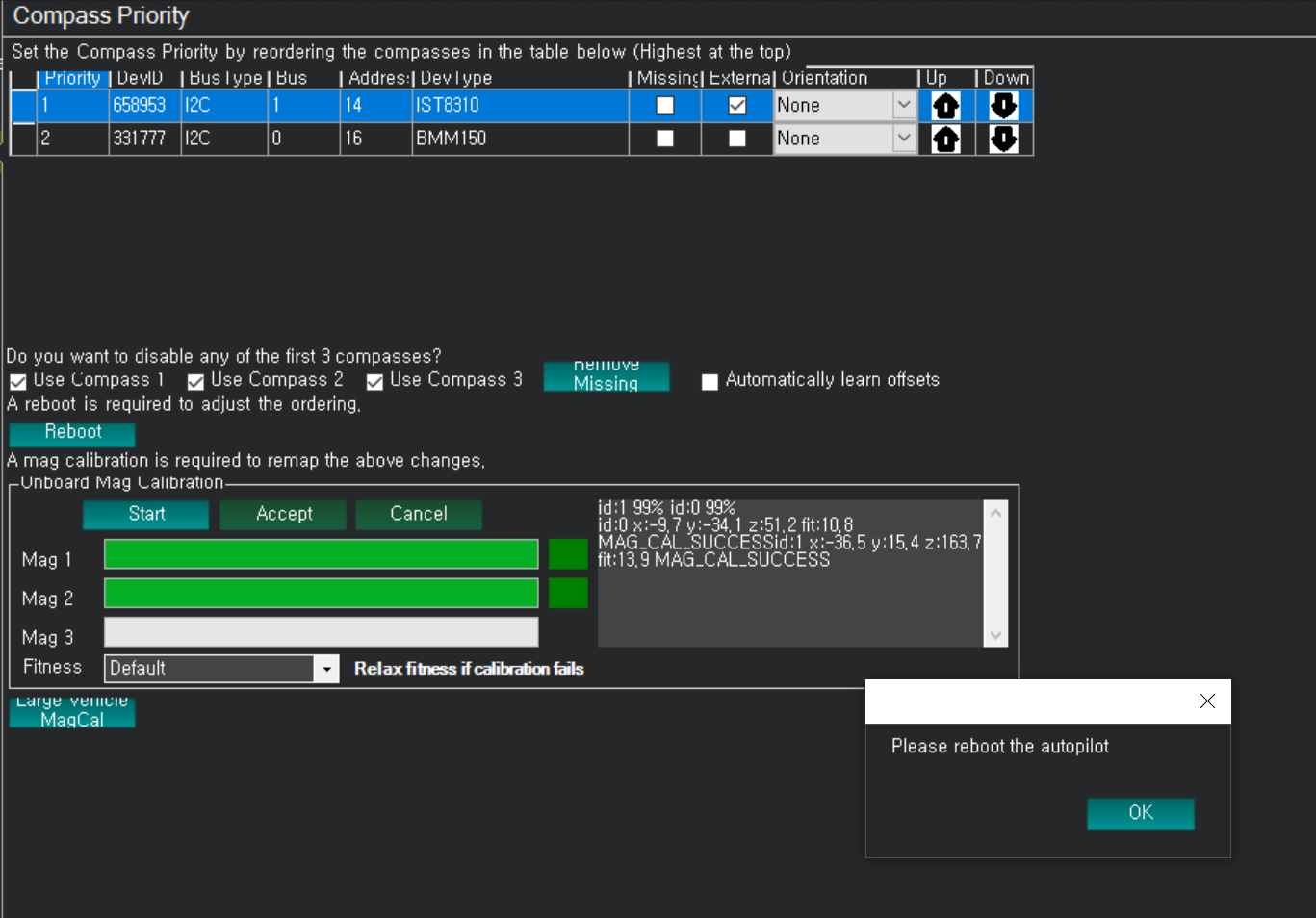Viewport: 1316px width, 918px height.
Task: Click DevID cell 658953
Action: [x=144, y=106]
